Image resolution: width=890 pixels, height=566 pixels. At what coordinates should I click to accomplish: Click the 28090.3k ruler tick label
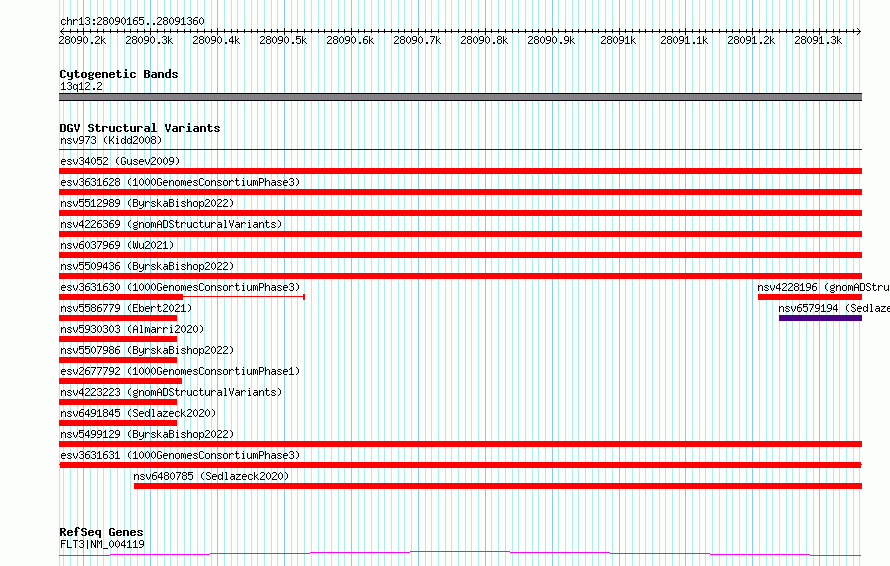pos(149,40)
